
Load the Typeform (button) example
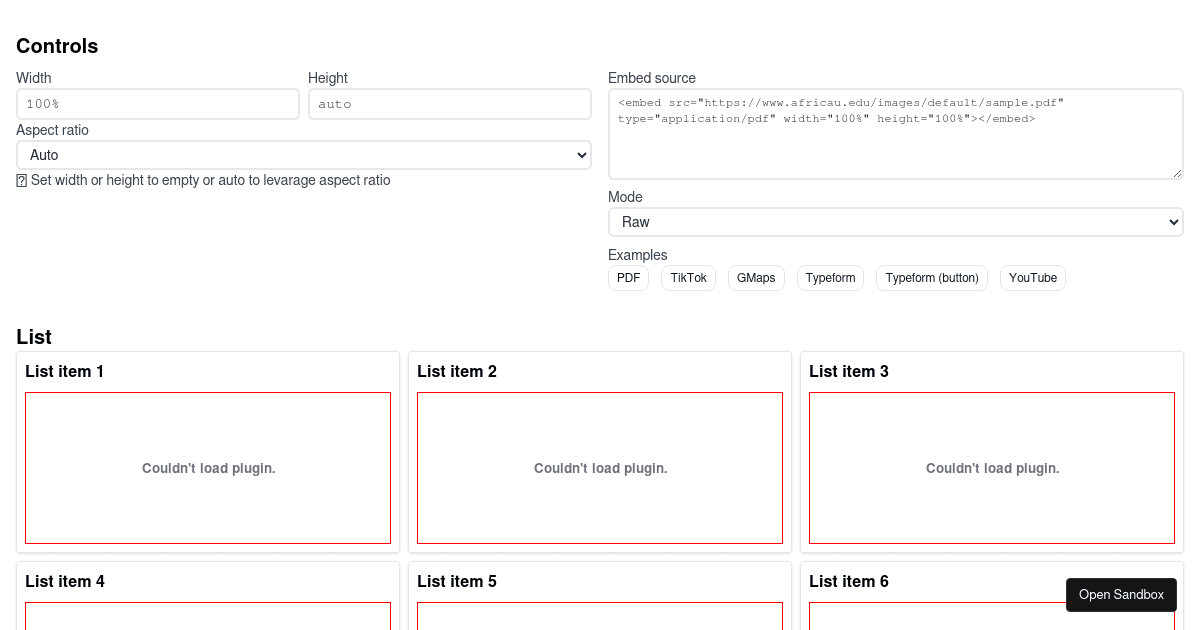pos(931,278)
